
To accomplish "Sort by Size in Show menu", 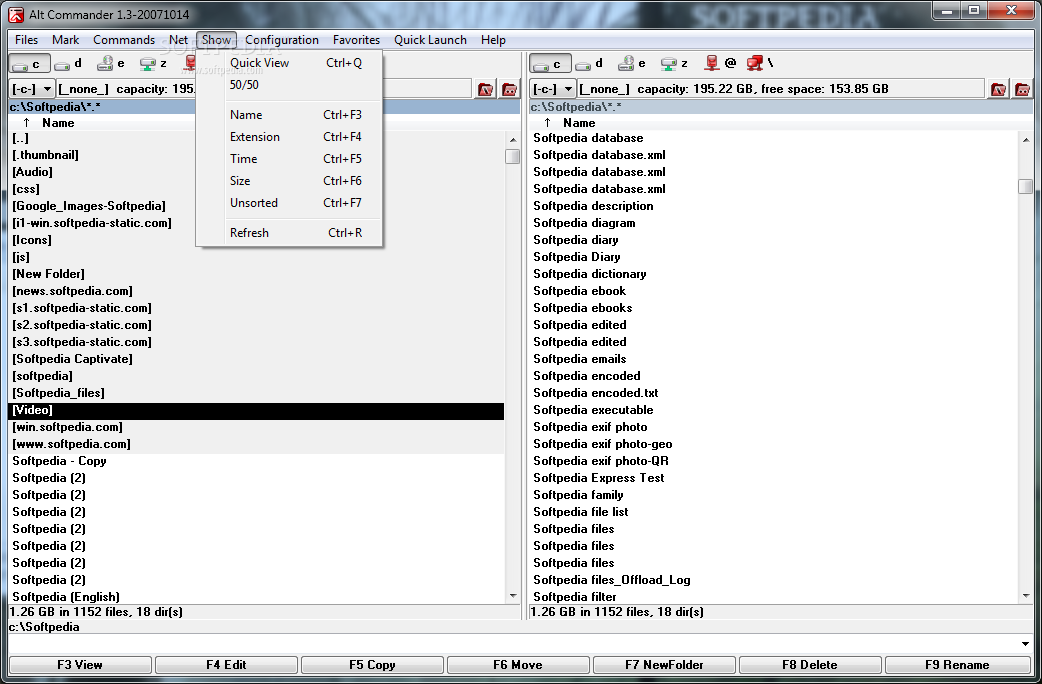I will (290, 180).
